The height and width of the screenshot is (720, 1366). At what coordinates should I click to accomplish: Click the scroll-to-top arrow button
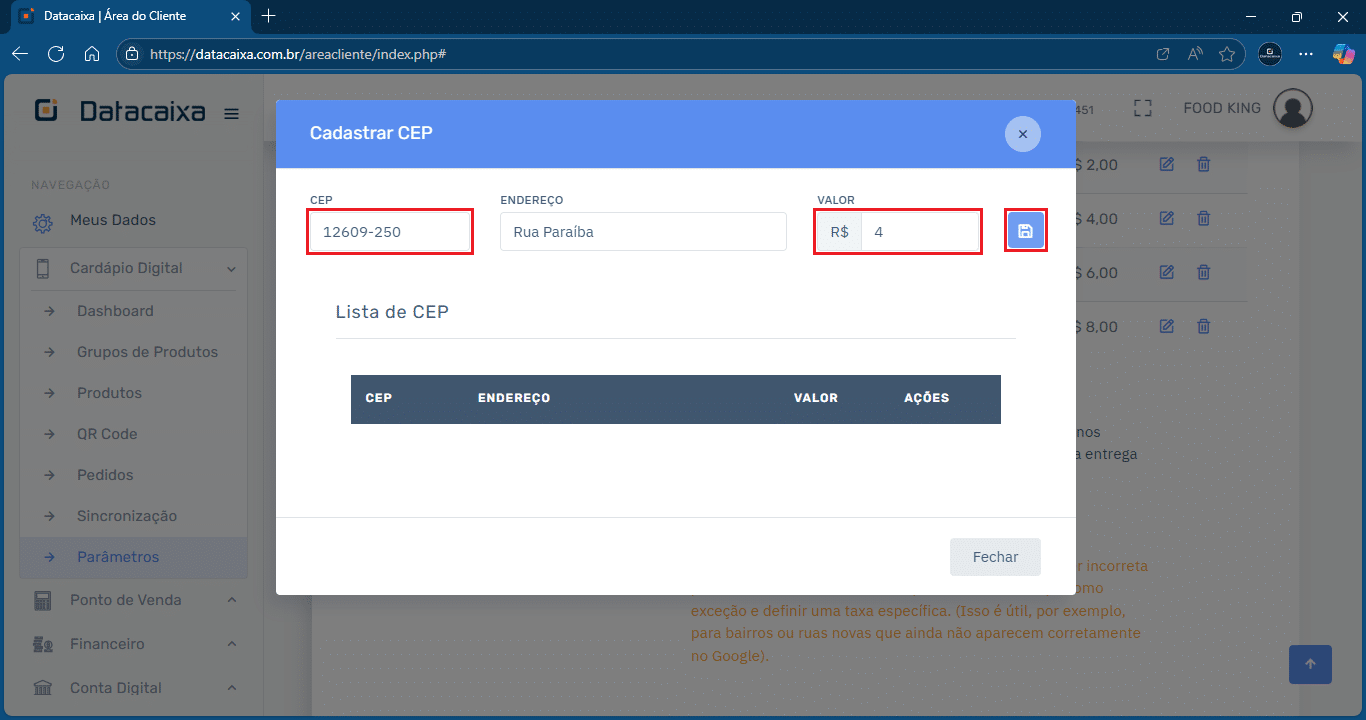point(1310,663)
